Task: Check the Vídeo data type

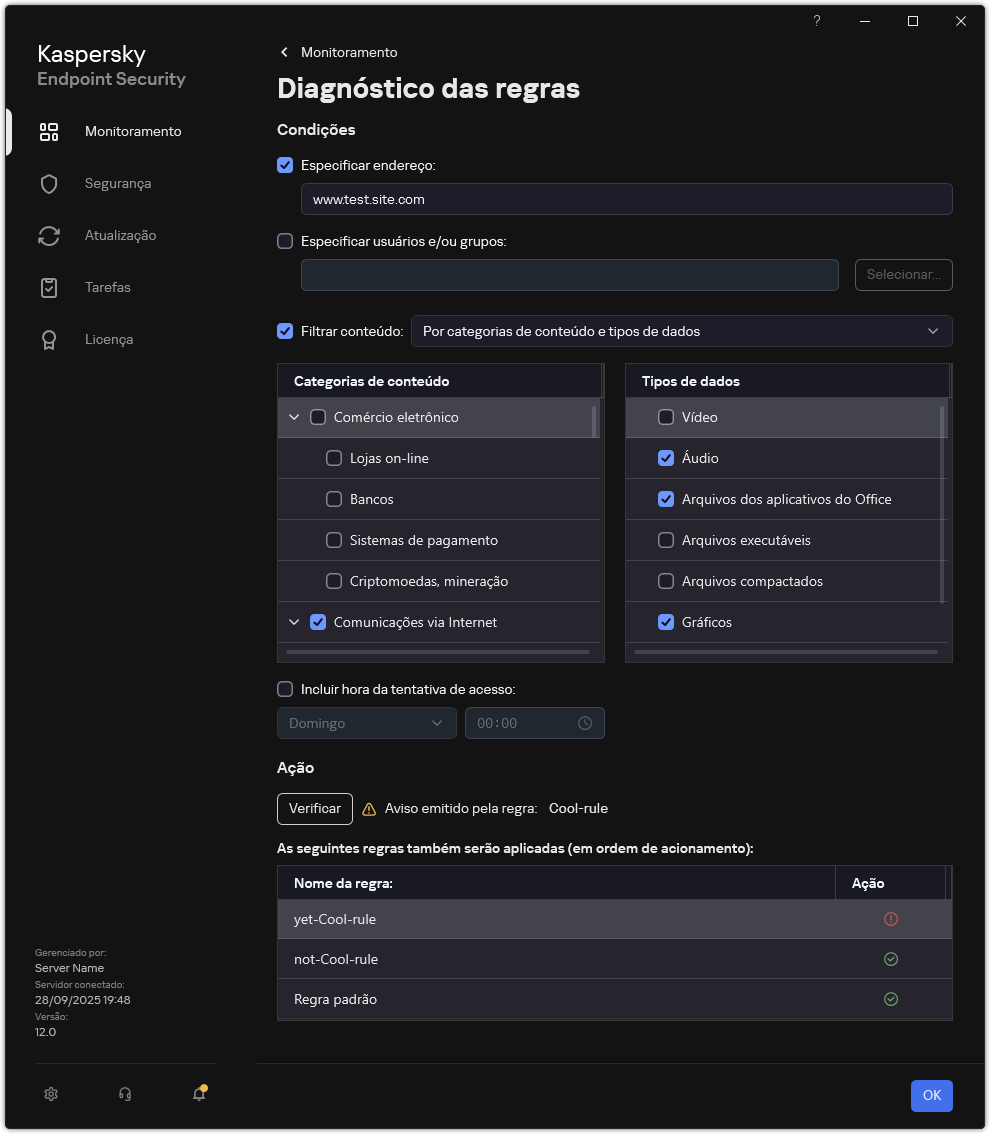Action: coord(665,417)
